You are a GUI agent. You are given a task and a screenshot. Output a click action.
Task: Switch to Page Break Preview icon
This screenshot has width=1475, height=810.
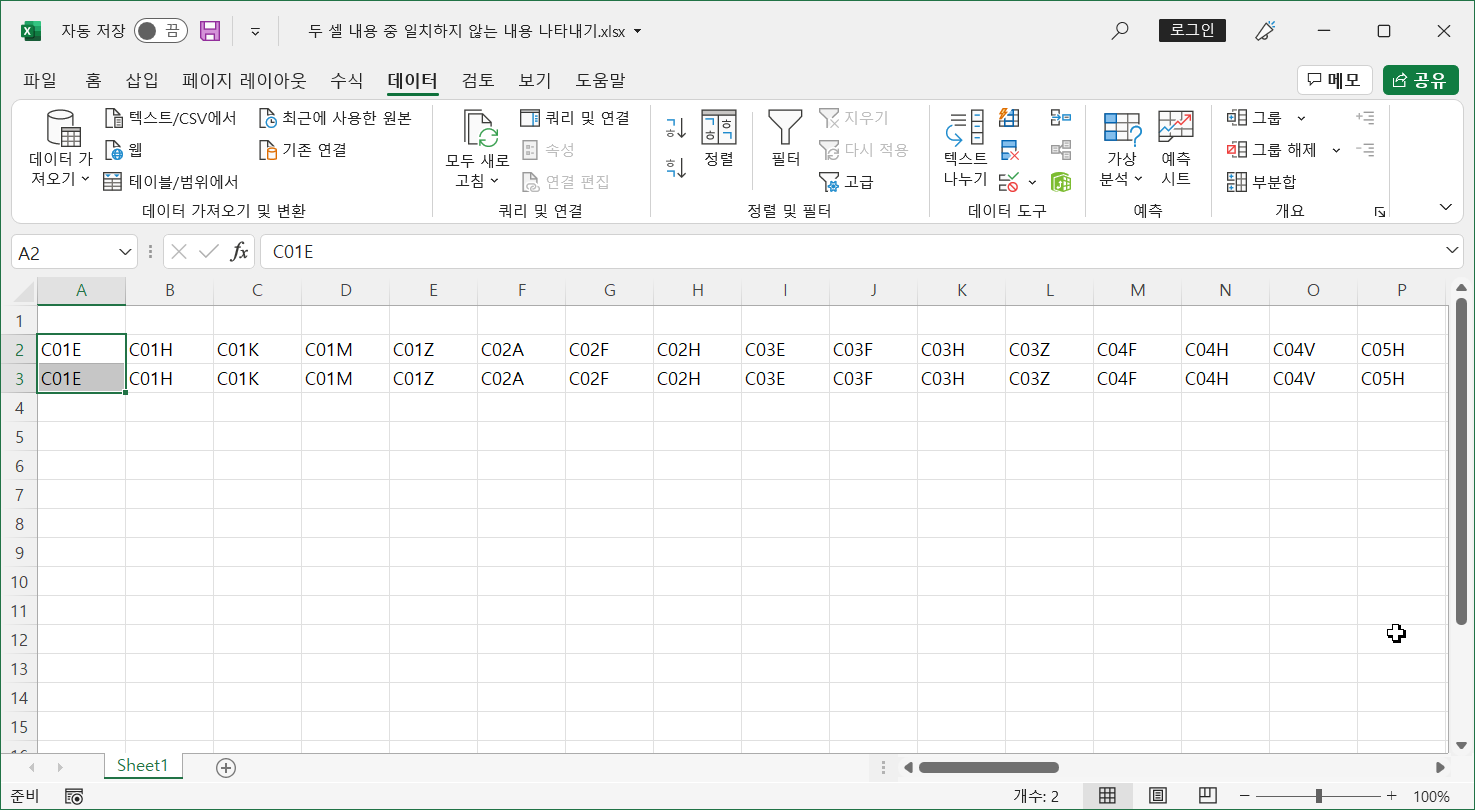tap(1208, 796)
